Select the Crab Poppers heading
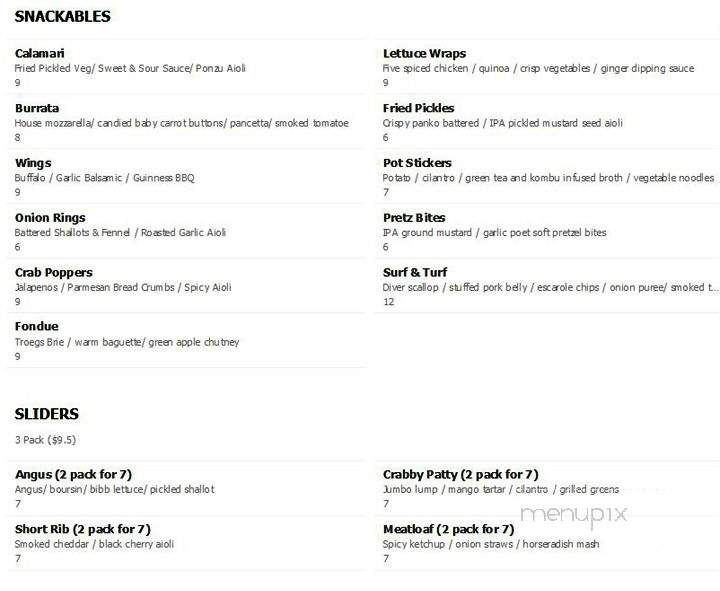The image size is (720, 591). pyautogui.click(x=54, y=272)
